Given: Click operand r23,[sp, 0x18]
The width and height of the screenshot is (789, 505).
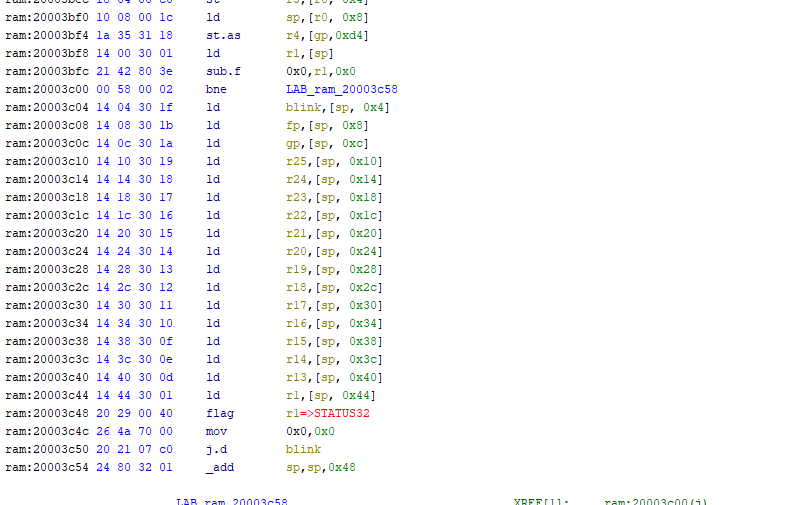Looking at the screenshot, I should 334,198.
